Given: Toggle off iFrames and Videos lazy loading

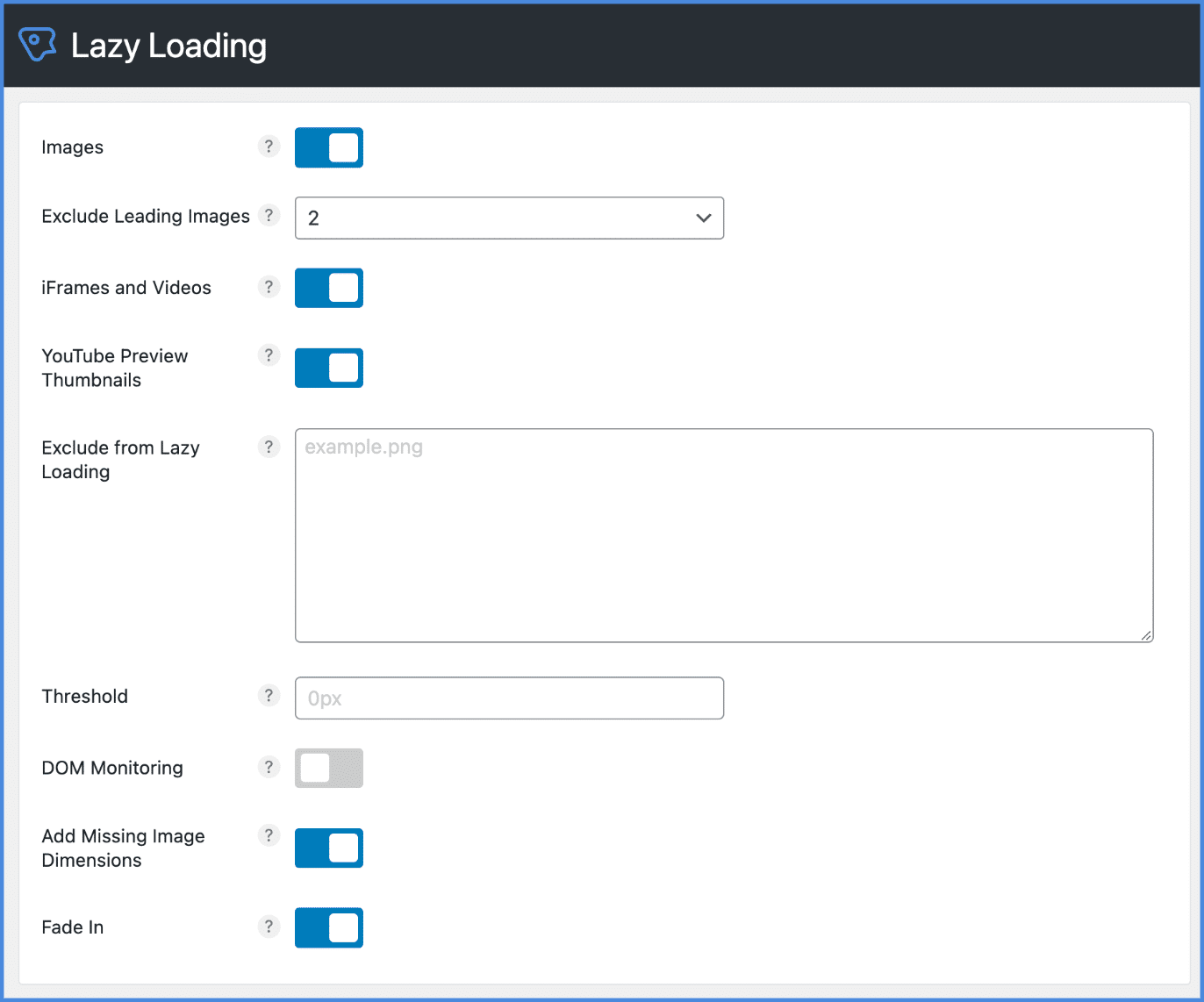Looking at the screenshot, I should pyautogui.click(x=328, y=288).
